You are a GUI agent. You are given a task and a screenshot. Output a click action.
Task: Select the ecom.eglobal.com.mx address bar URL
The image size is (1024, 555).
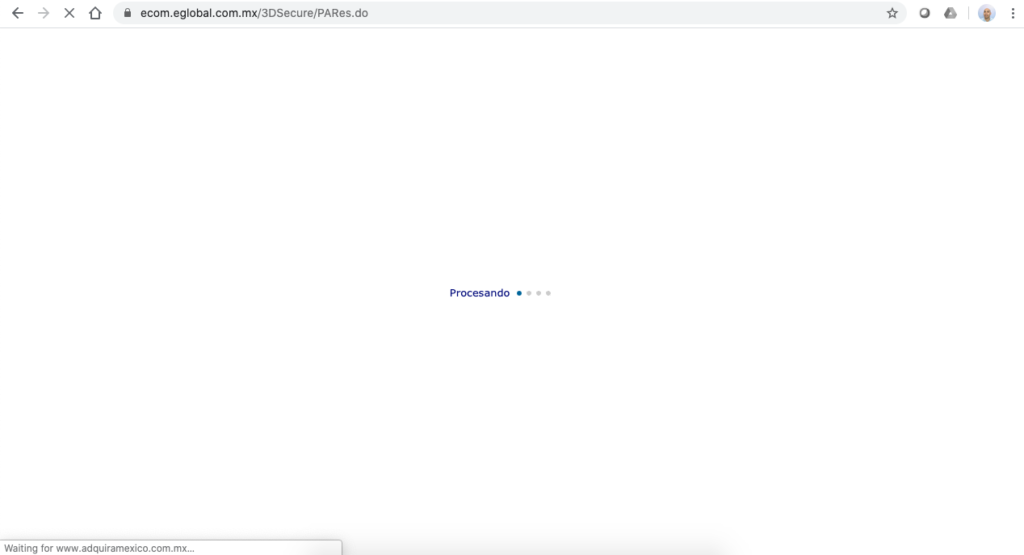254,13
